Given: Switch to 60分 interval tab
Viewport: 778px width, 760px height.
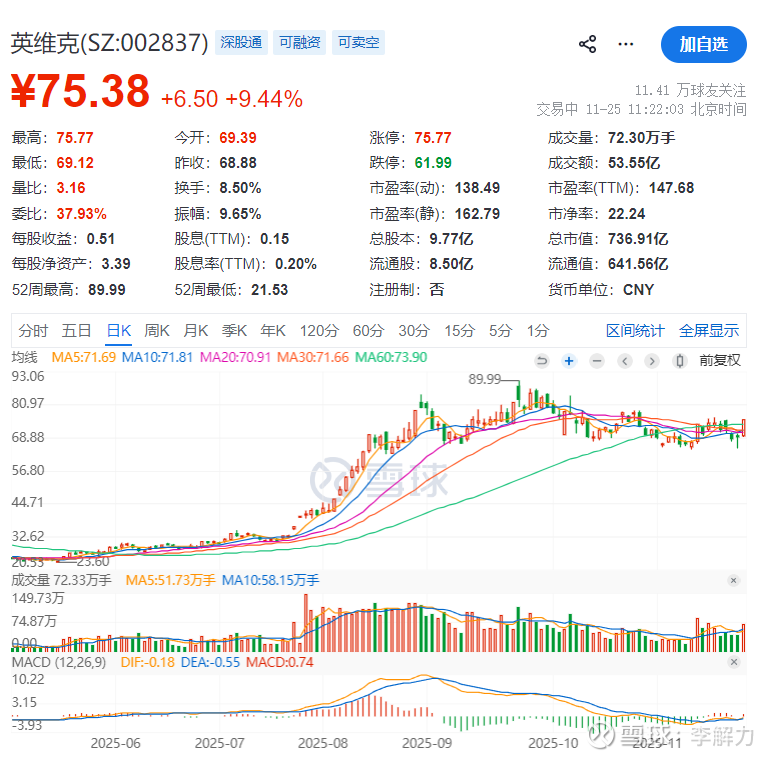Looking at the screenshot, I should pos(368,330).
